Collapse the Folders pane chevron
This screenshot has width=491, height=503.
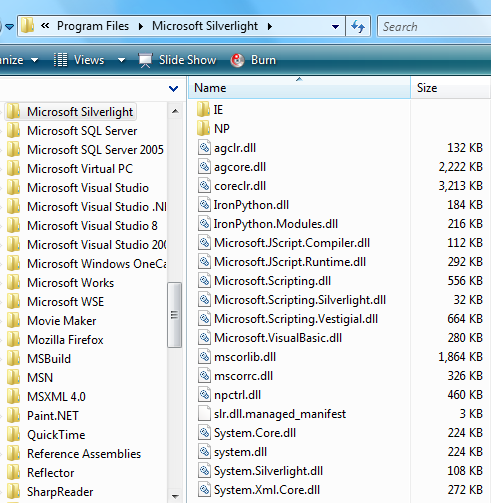pyautogui.click(x=173, y=89)
